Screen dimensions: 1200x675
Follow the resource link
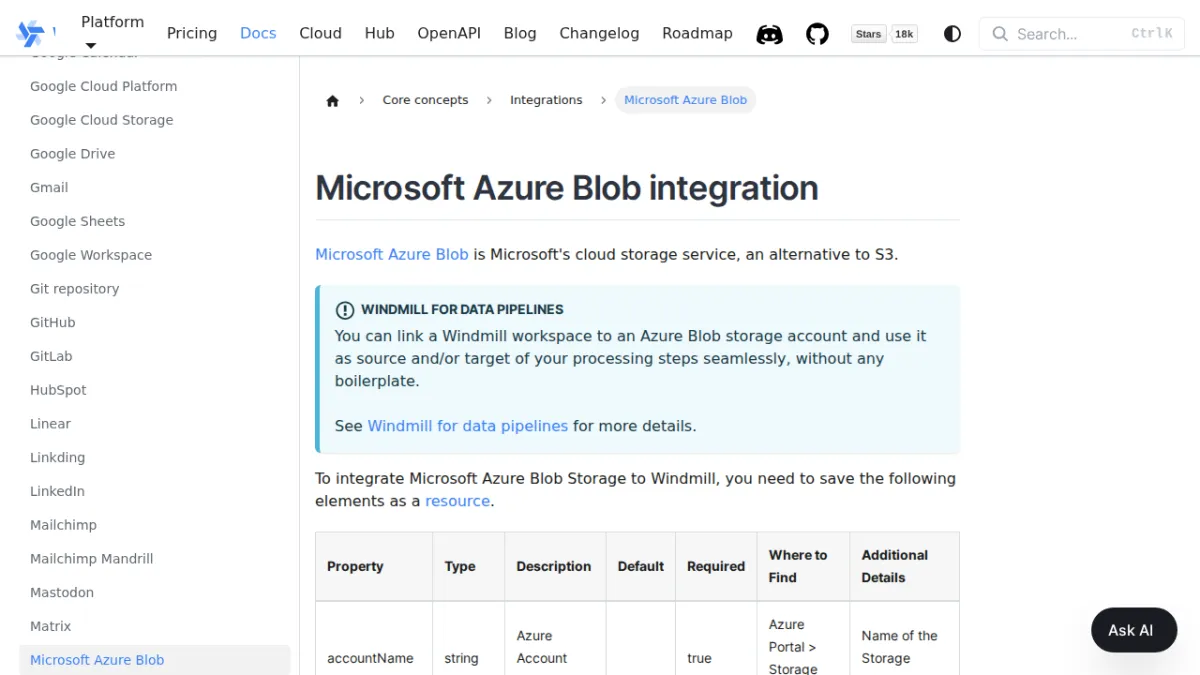(457, 501)
